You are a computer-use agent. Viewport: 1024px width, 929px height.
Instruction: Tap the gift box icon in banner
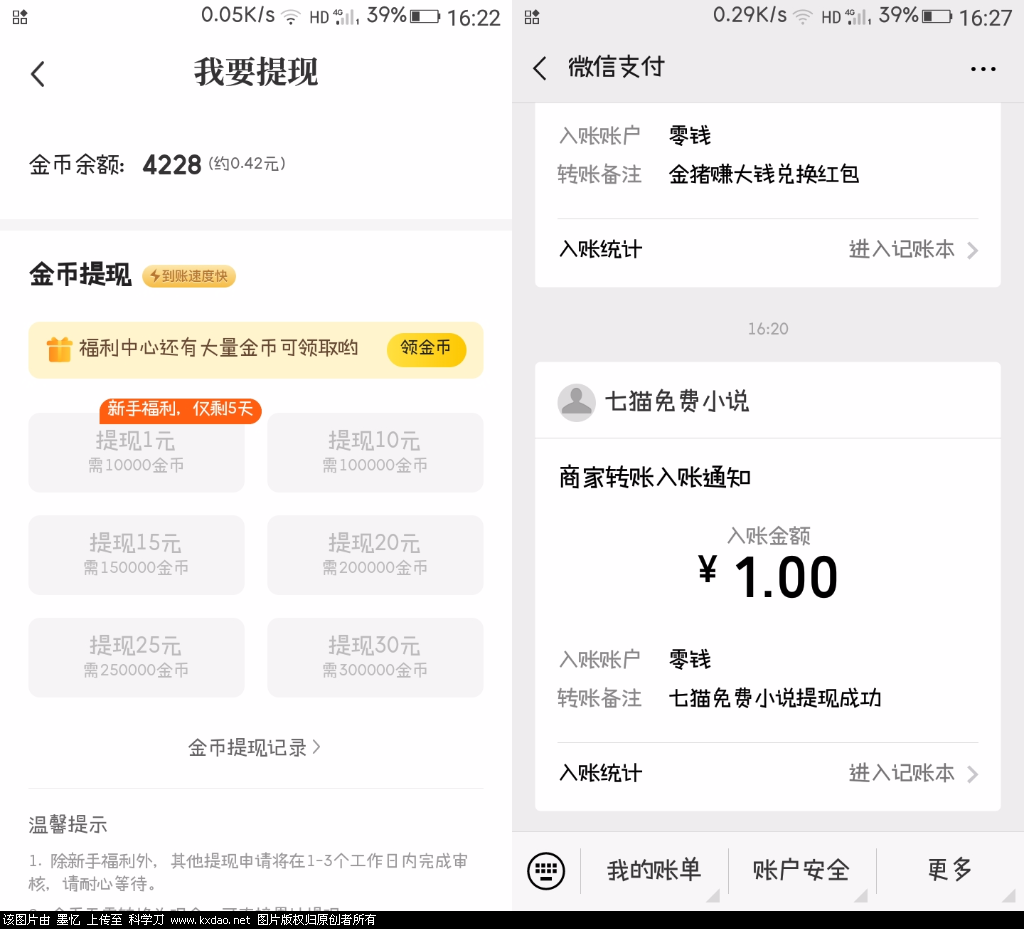[60, 349]
